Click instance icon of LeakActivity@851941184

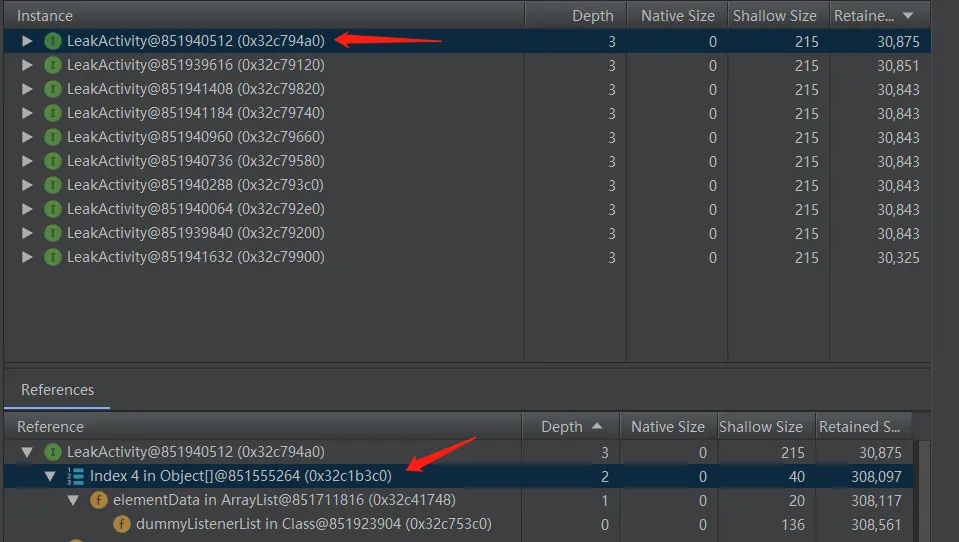click(x=53, y=113)
